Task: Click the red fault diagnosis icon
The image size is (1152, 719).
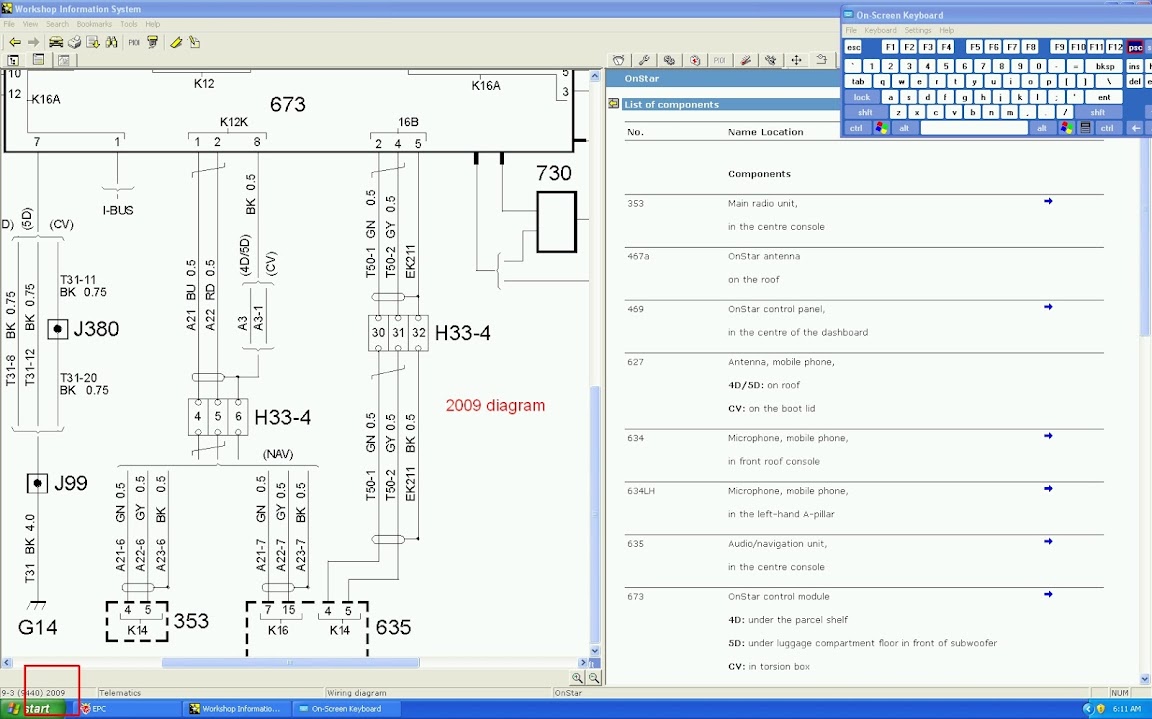Action: pos(695,60)
